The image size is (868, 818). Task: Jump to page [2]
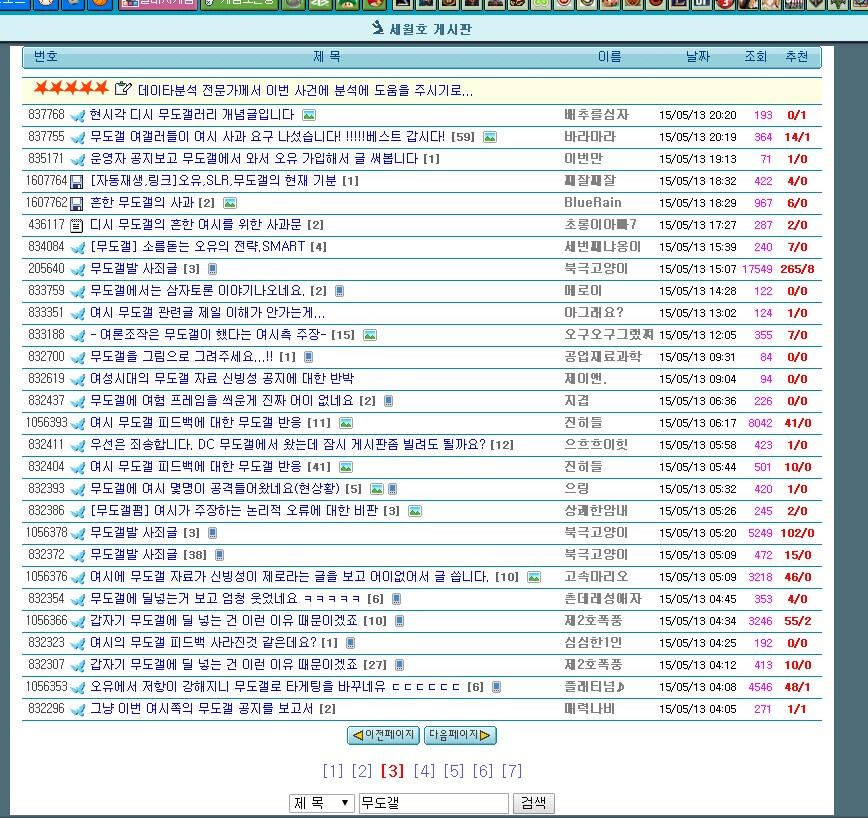coord(362,770)
